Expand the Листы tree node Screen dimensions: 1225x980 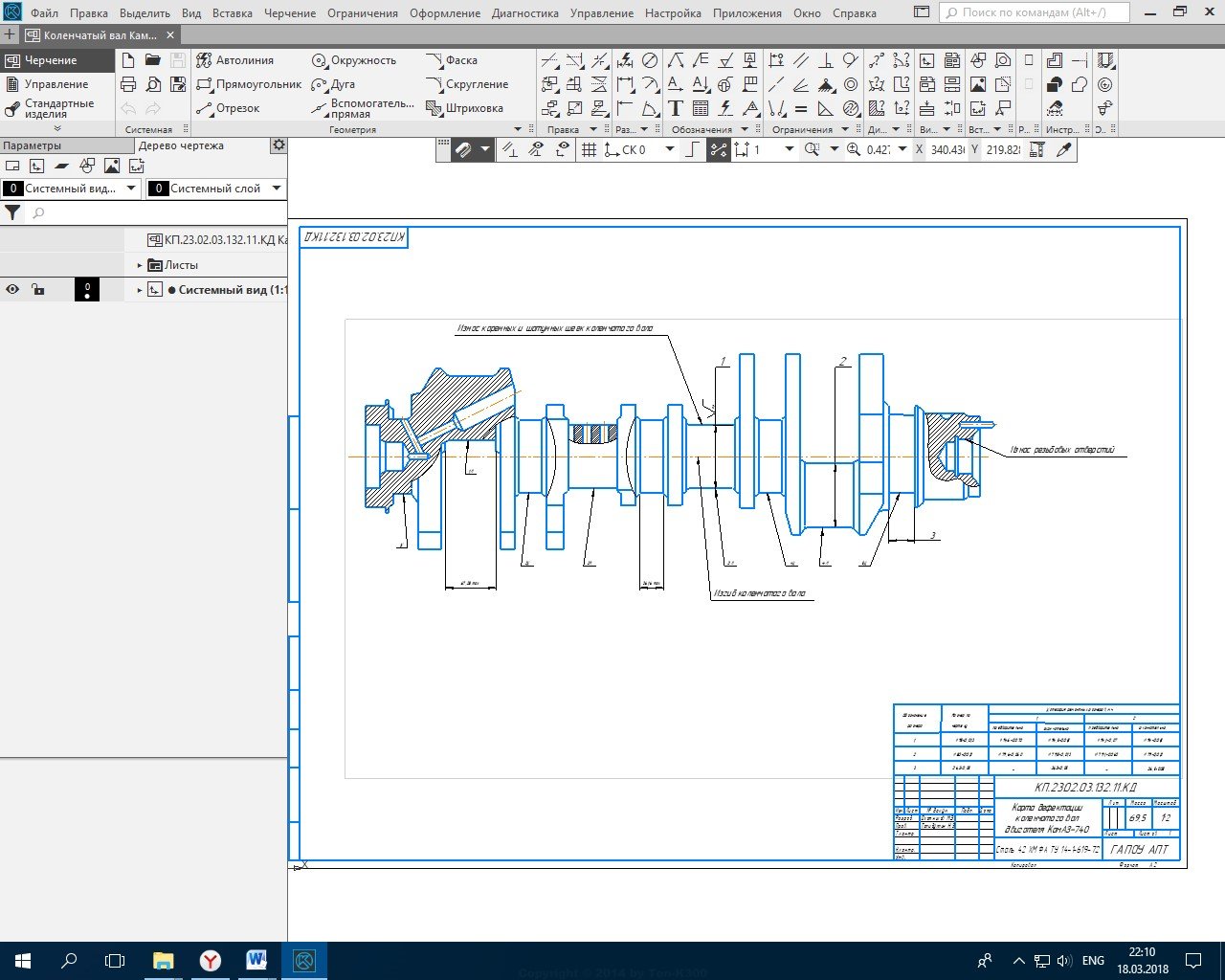(x=140, y=265)
